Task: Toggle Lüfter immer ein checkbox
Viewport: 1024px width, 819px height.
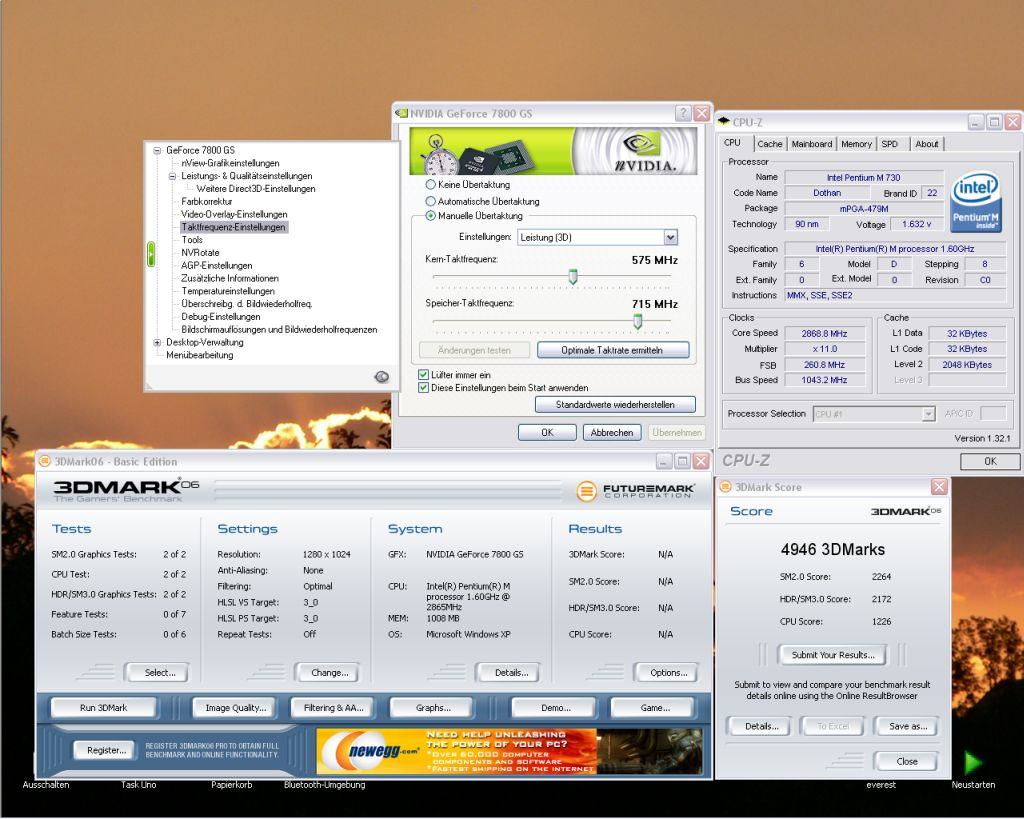Action: [423, 375]
